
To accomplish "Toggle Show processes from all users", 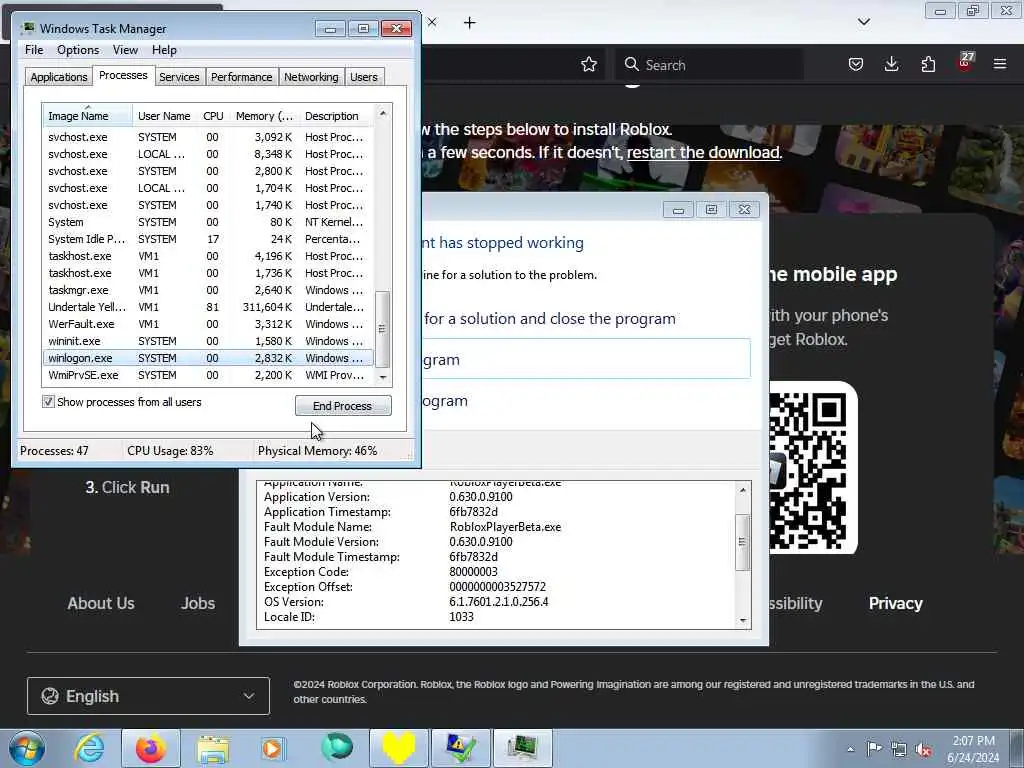I will [x=48, y=402].
